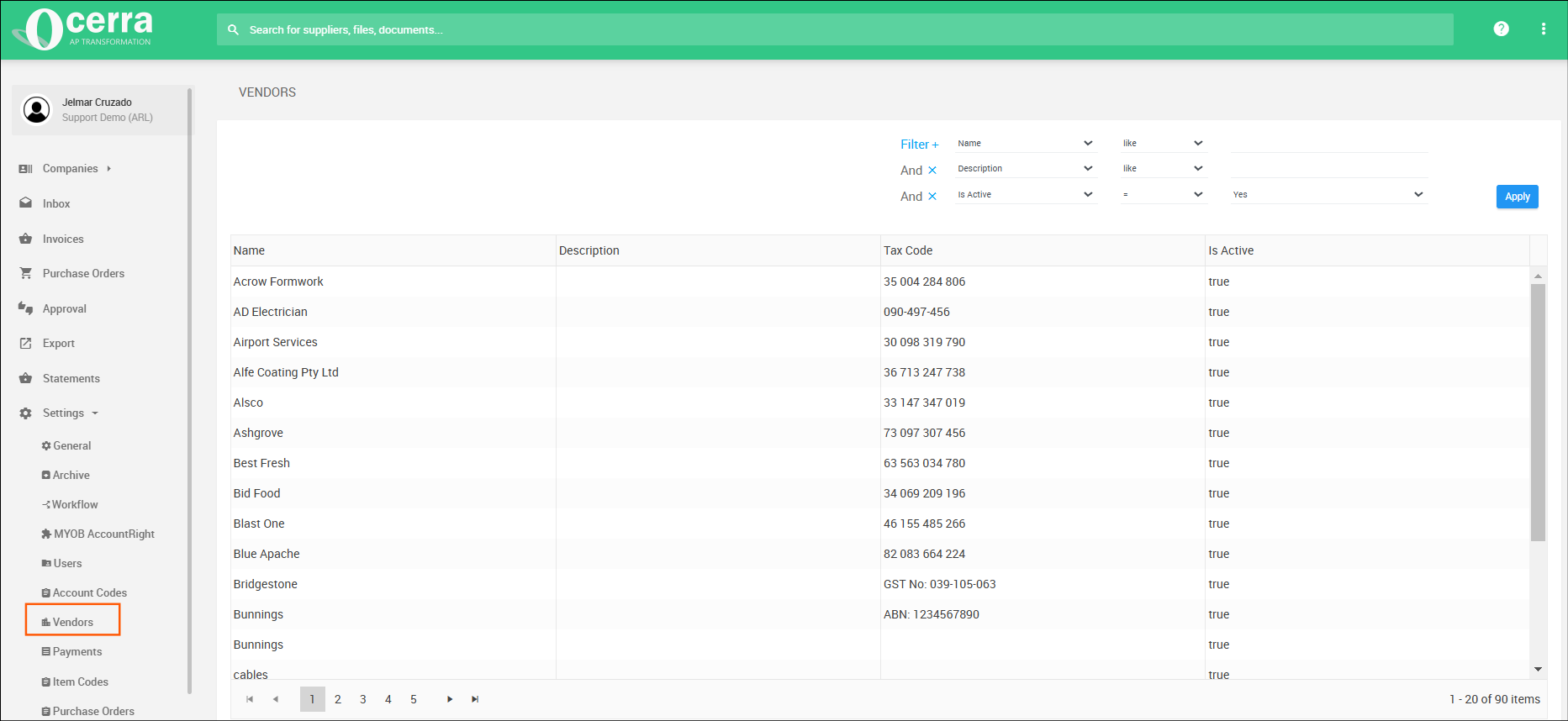Click the Invoices basket icon
The image size is (1568, 721).
(x=26, y=239)
